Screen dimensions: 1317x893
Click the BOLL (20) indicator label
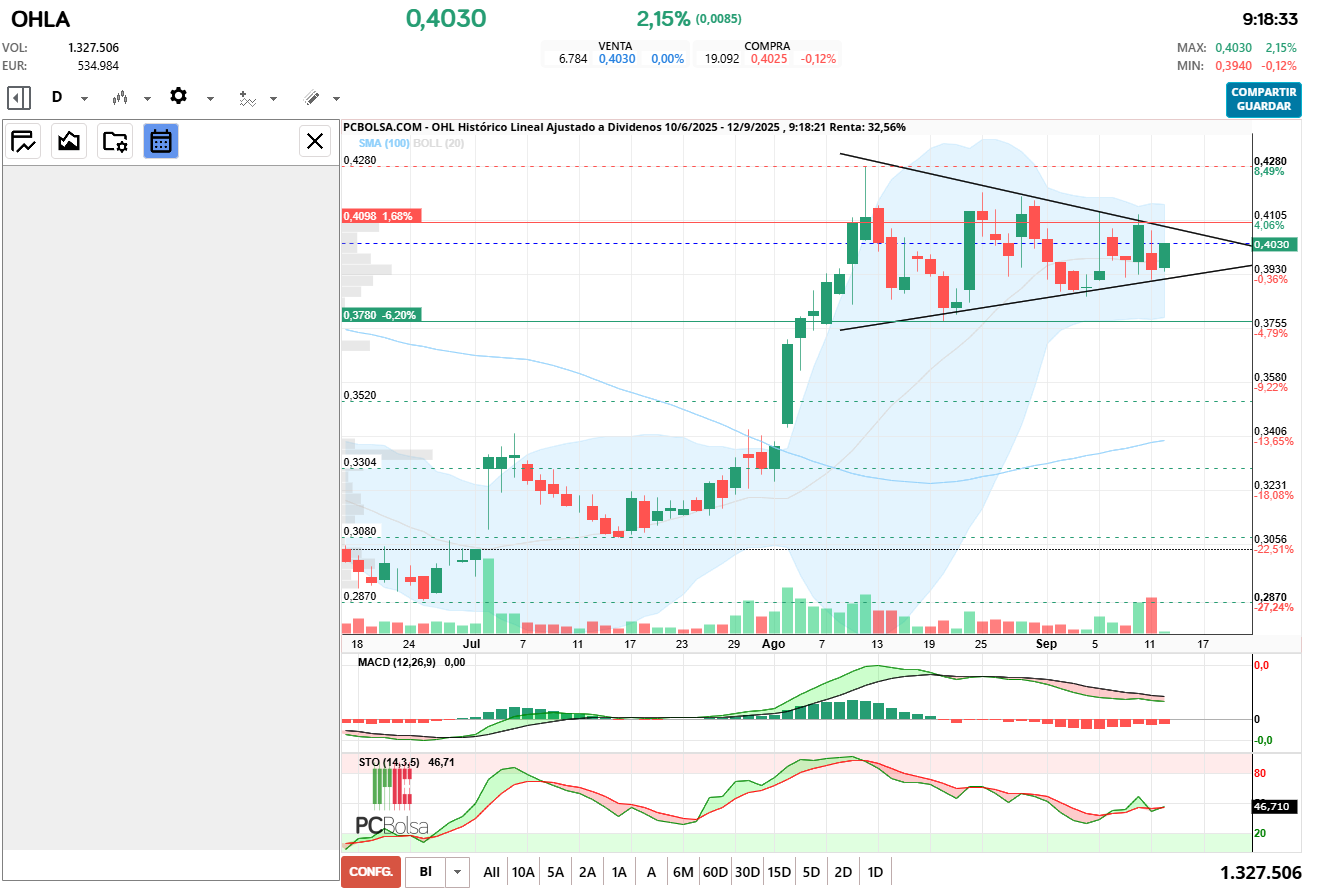point(438,144)
